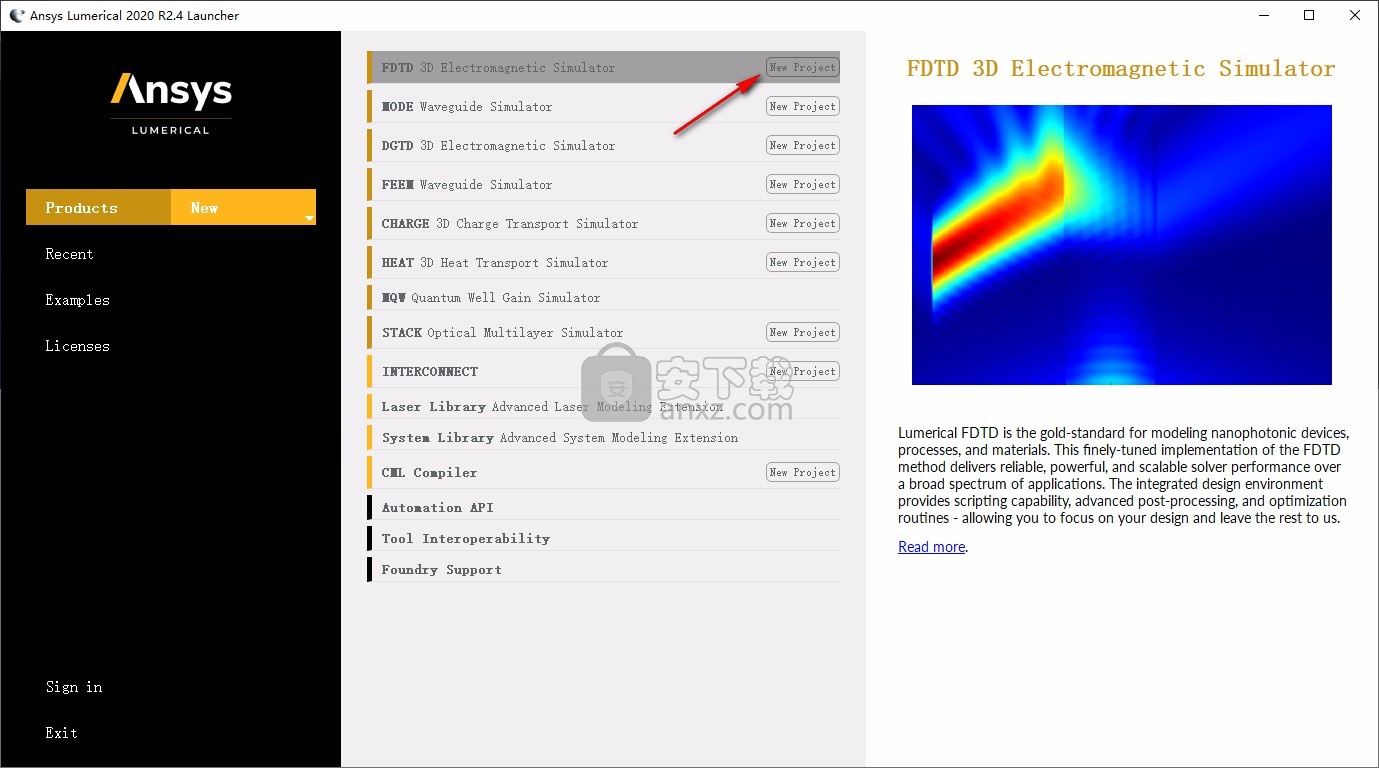Select CHARGE 3D Charge Transport Simulator row
This screenshot has height=768, width=1379.
point(603,223)
